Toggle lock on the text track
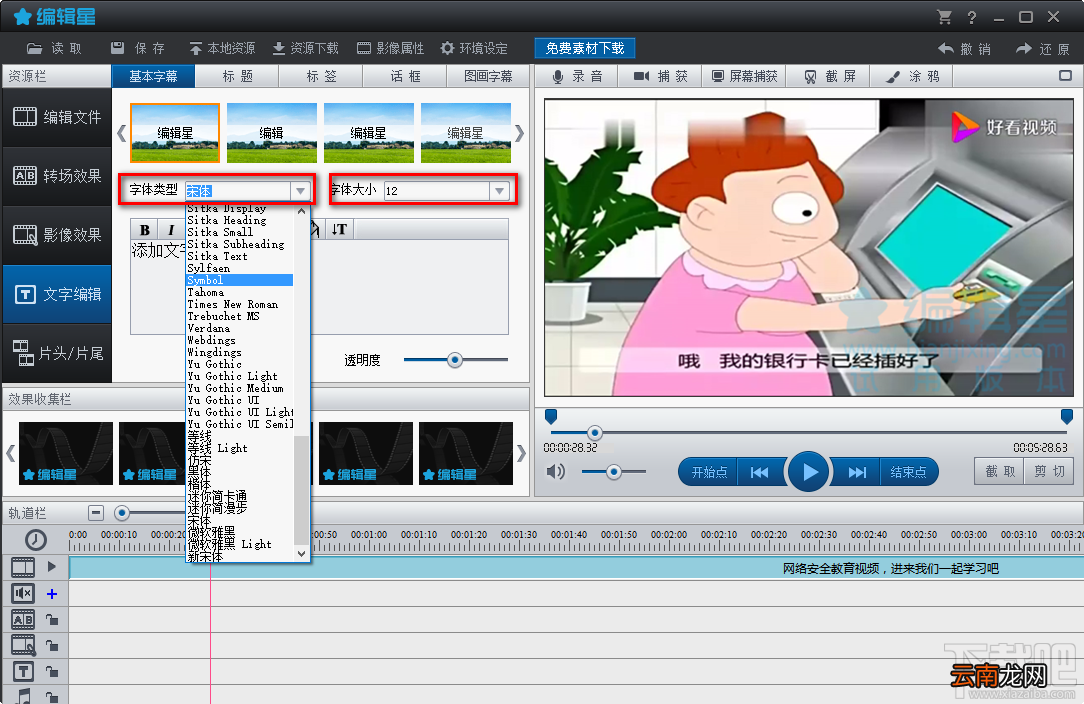Screen dimensions: 1084x704 tap(52, 671)
